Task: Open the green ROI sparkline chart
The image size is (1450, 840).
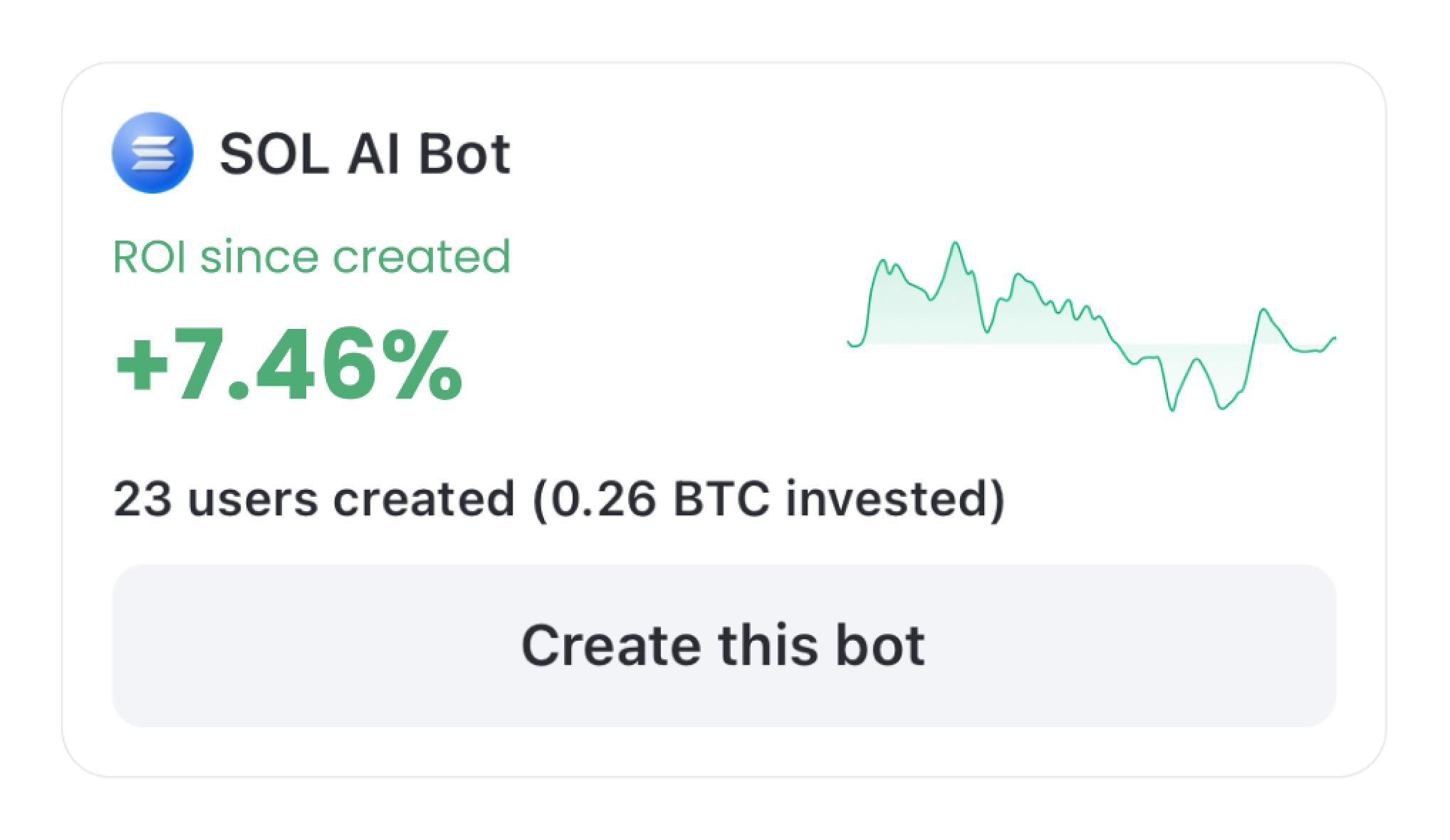Action: click(x=1091, y=327)
